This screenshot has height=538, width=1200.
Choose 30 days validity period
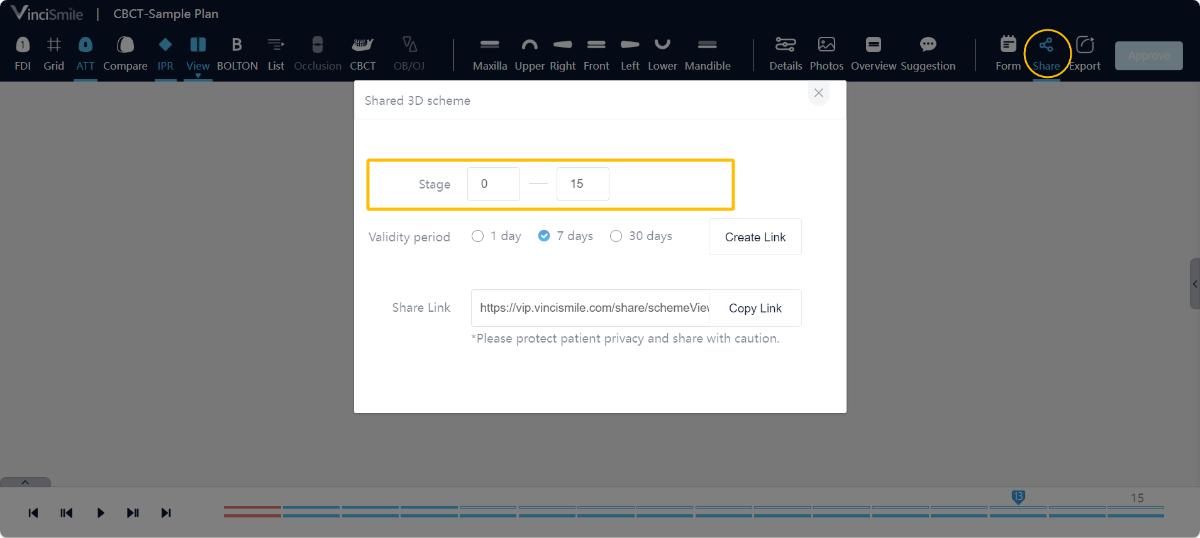click(x=616, y=237)
